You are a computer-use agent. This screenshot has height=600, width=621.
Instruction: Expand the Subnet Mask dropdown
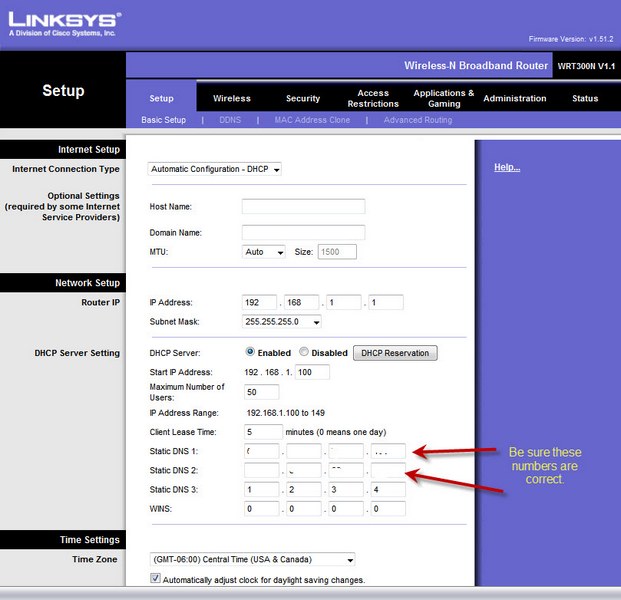pyautogui.click(x=282, y=322)
